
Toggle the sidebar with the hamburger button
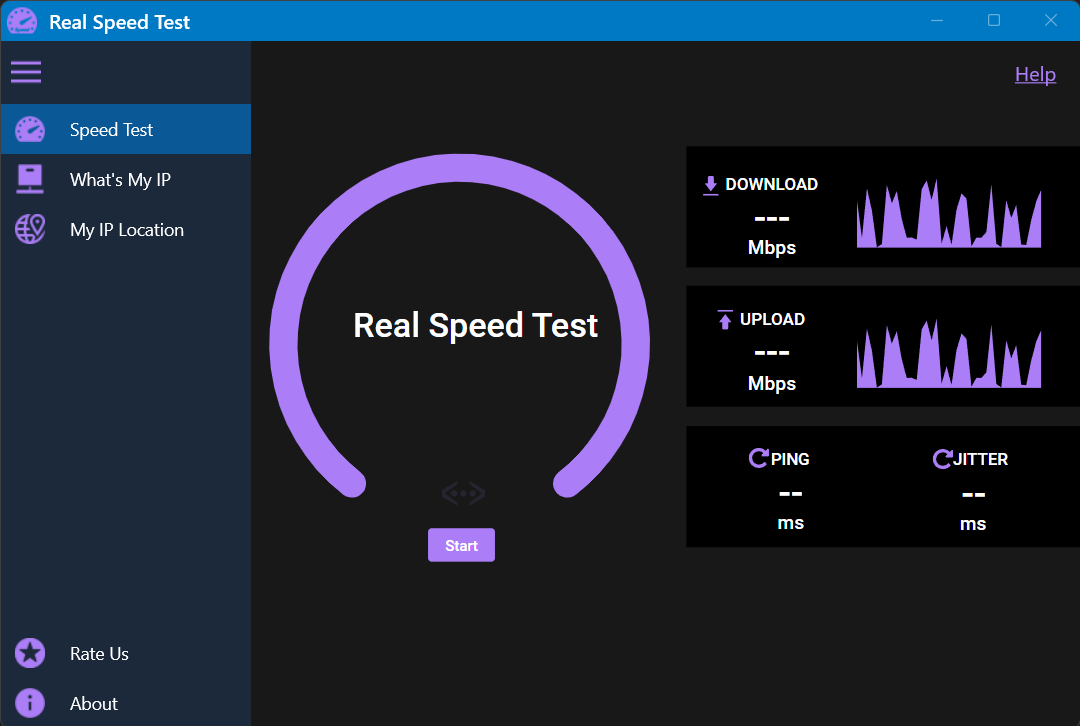click(26, 71)
